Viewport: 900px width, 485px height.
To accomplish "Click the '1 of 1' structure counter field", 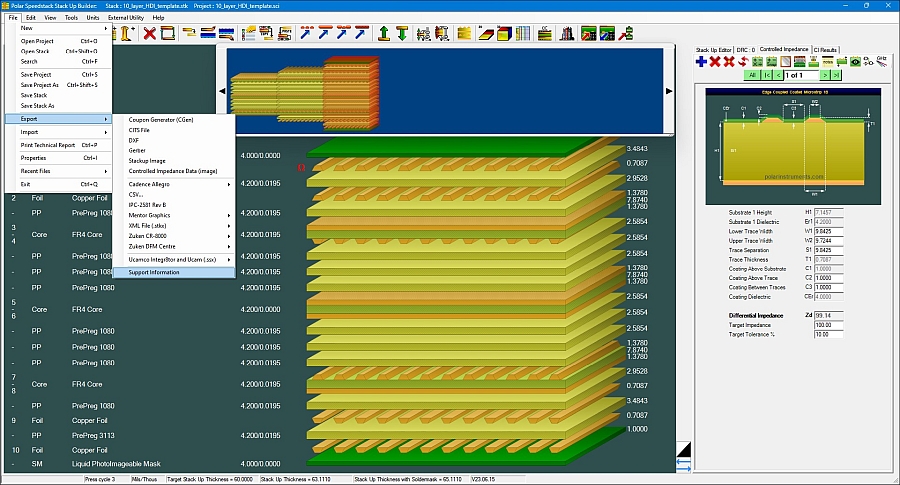I will pos(802,75).
